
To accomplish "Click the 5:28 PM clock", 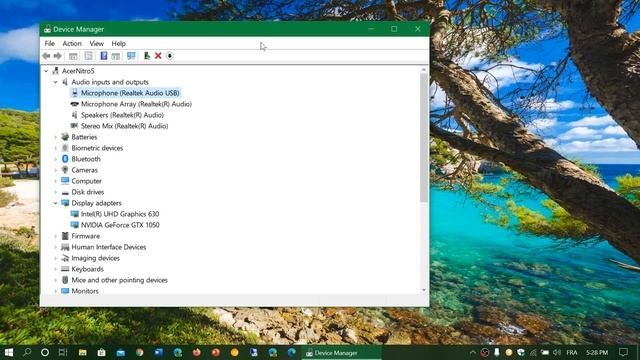I will click(x=598, y=352).
